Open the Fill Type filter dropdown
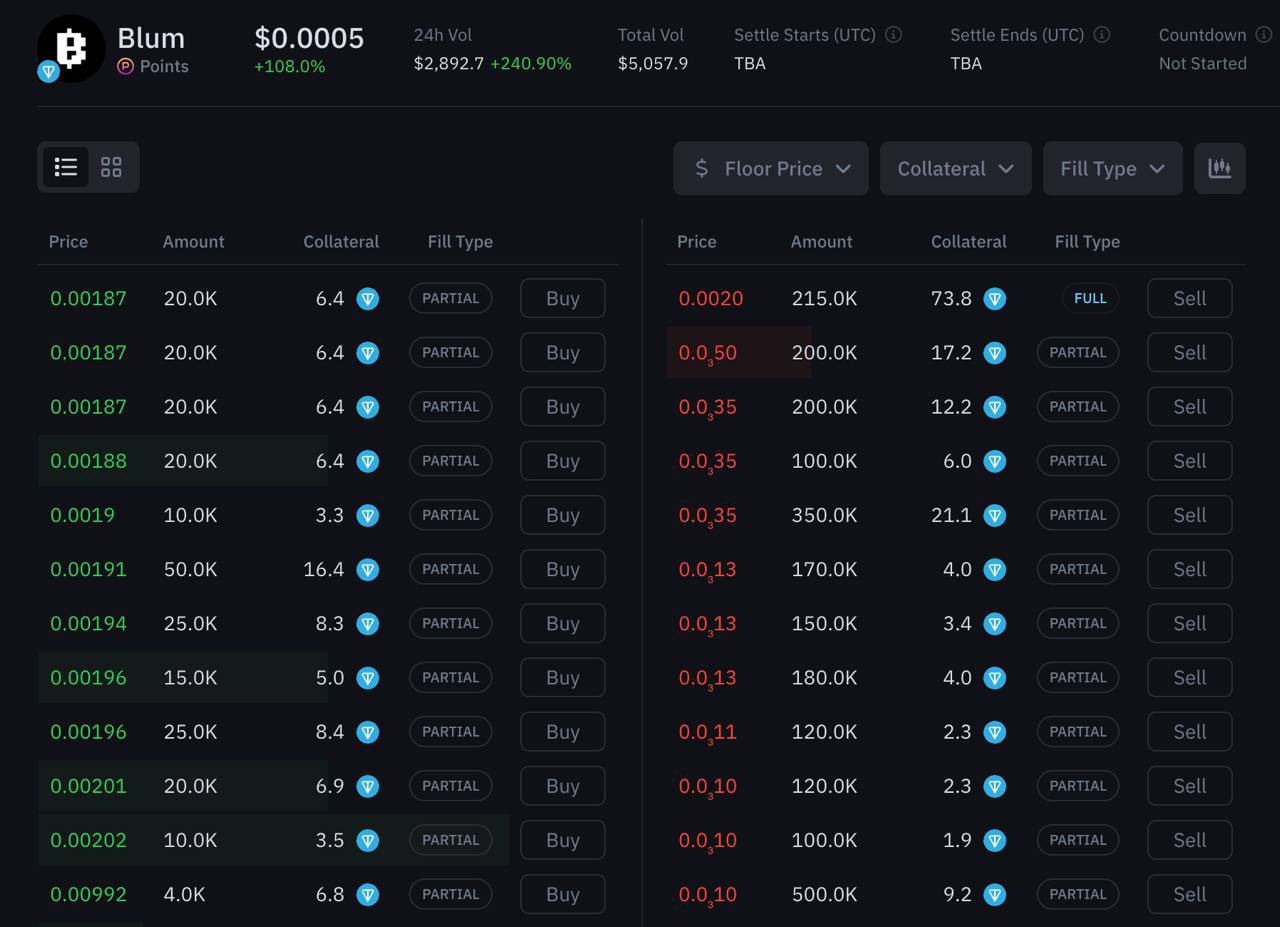This screenshot has height=927, width=1280. point(1112,168)
